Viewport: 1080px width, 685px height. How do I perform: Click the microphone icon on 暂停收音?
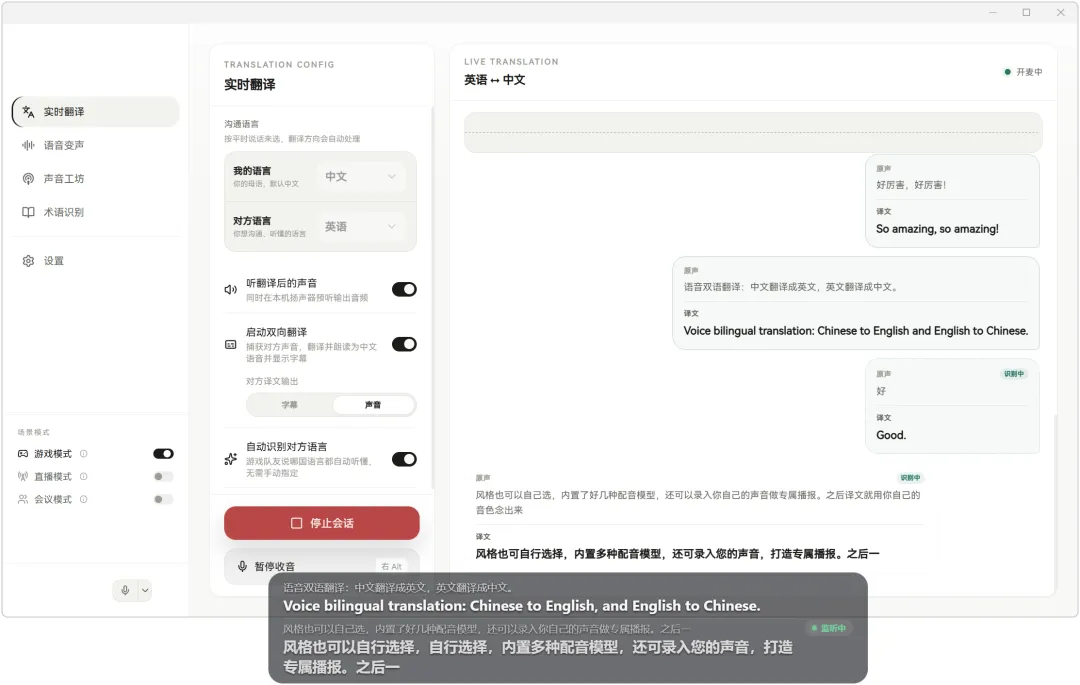pos(242,566)
